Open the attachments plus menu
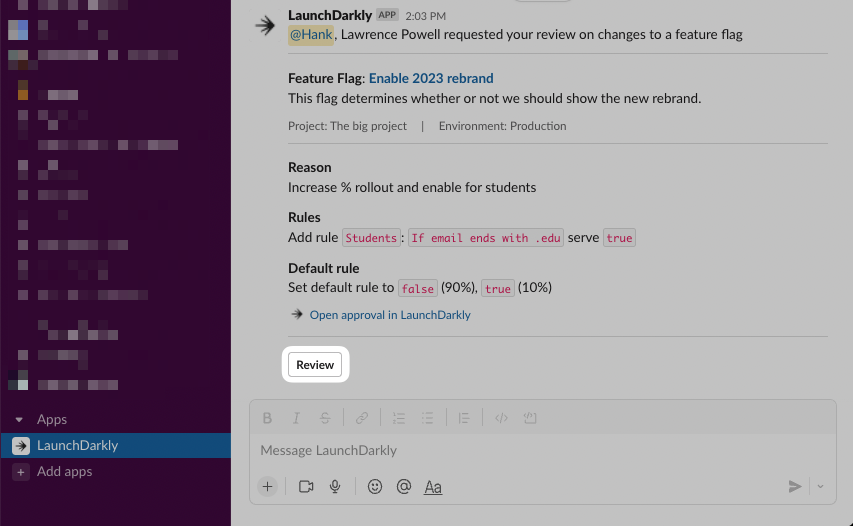Viewport: 853px width, 526px height. 267,487
